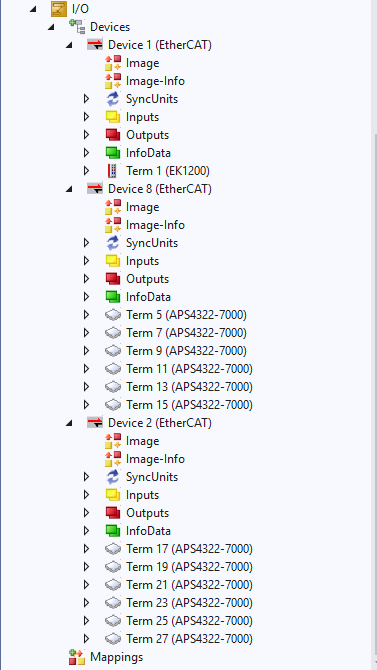Viewport: 377px width, 670px height.
Task: Click the SyncUnits icon under Device 2
Action: click(113, 476)
